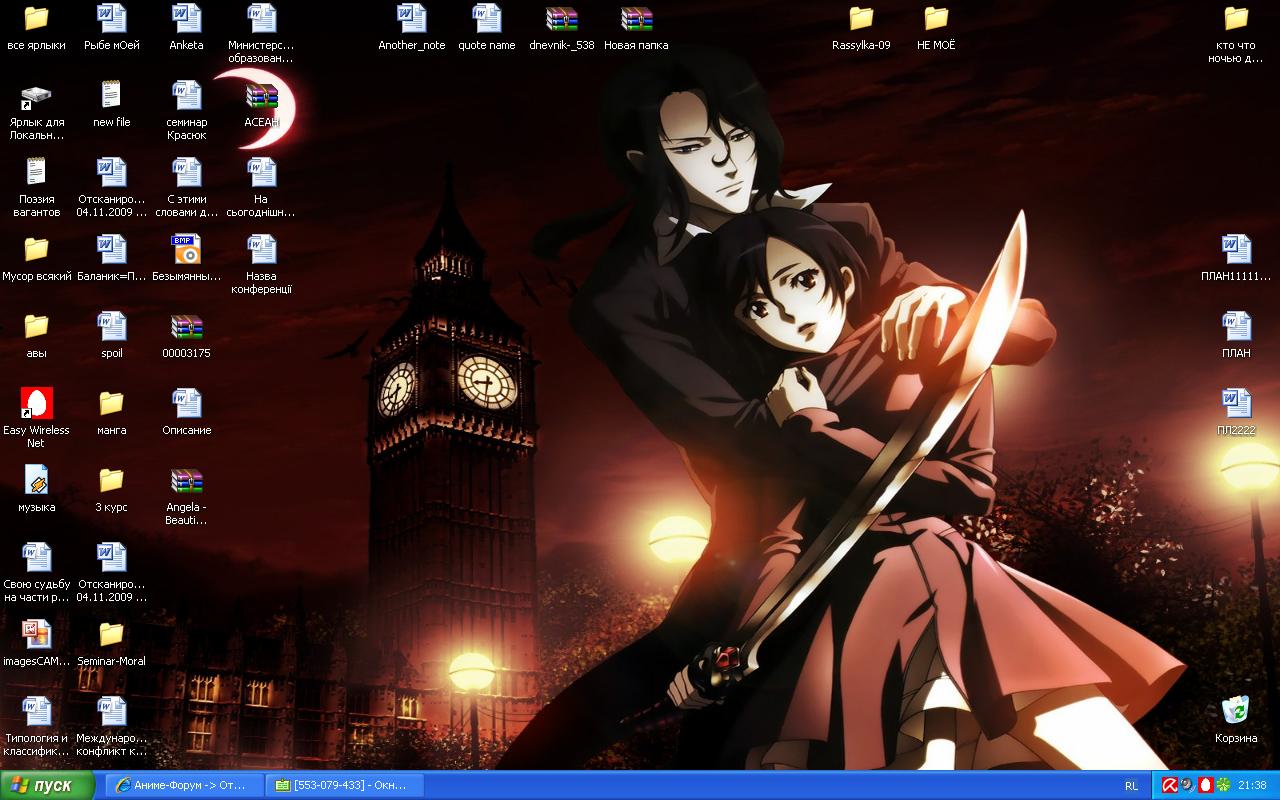Click the 'Безымянны...' BMP image icon
Viewport: 1280px width, 800px height.
[x=186, y=250]
